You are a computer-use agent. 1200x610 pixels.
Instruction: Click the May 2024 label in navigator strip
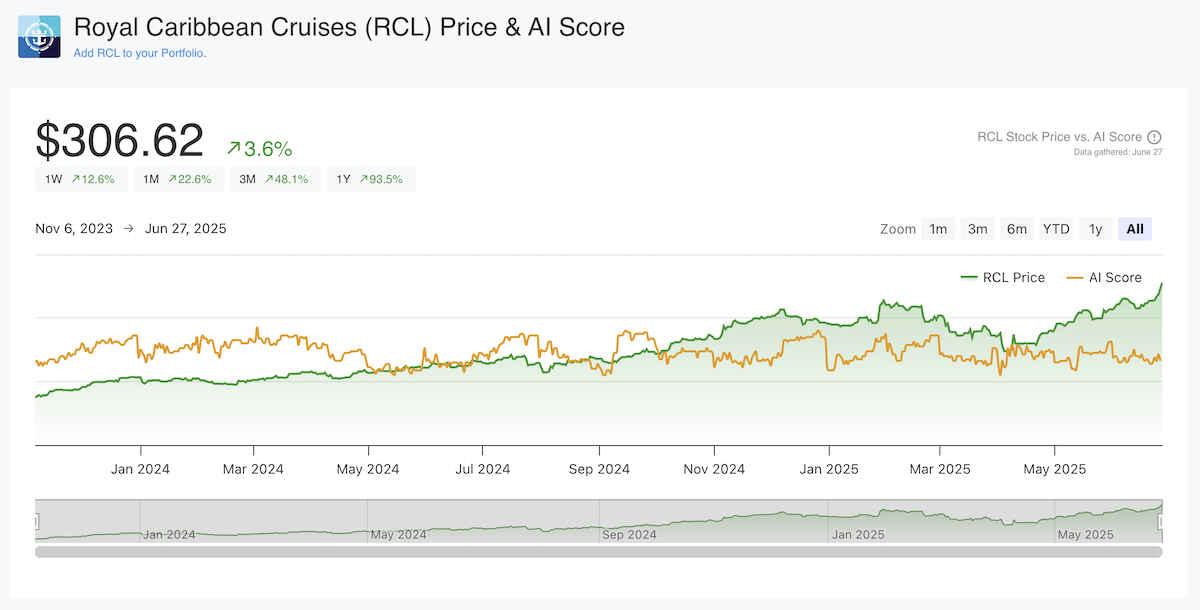tap(398, 535)
